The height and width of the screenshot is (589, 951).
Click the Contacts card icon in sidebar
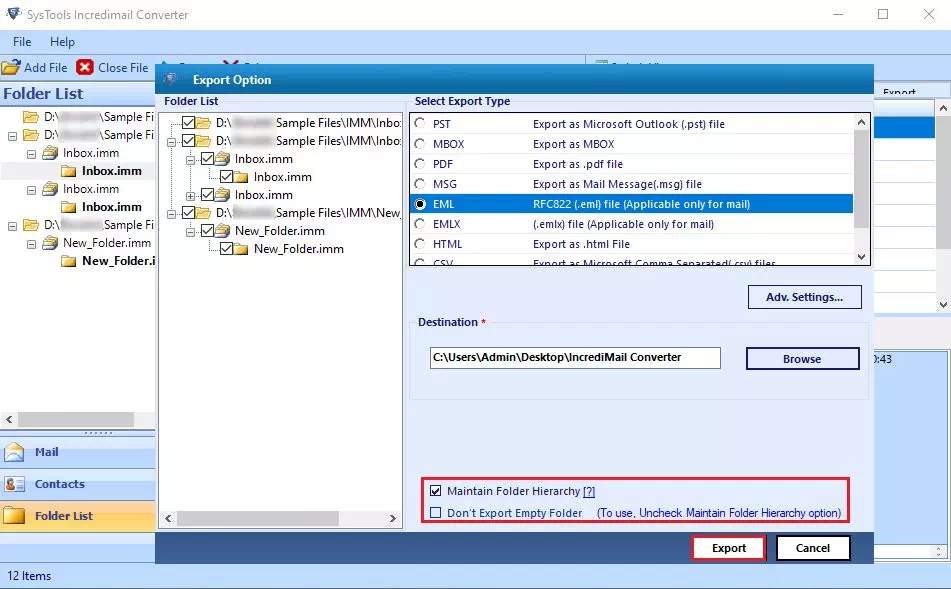point(14,484)
